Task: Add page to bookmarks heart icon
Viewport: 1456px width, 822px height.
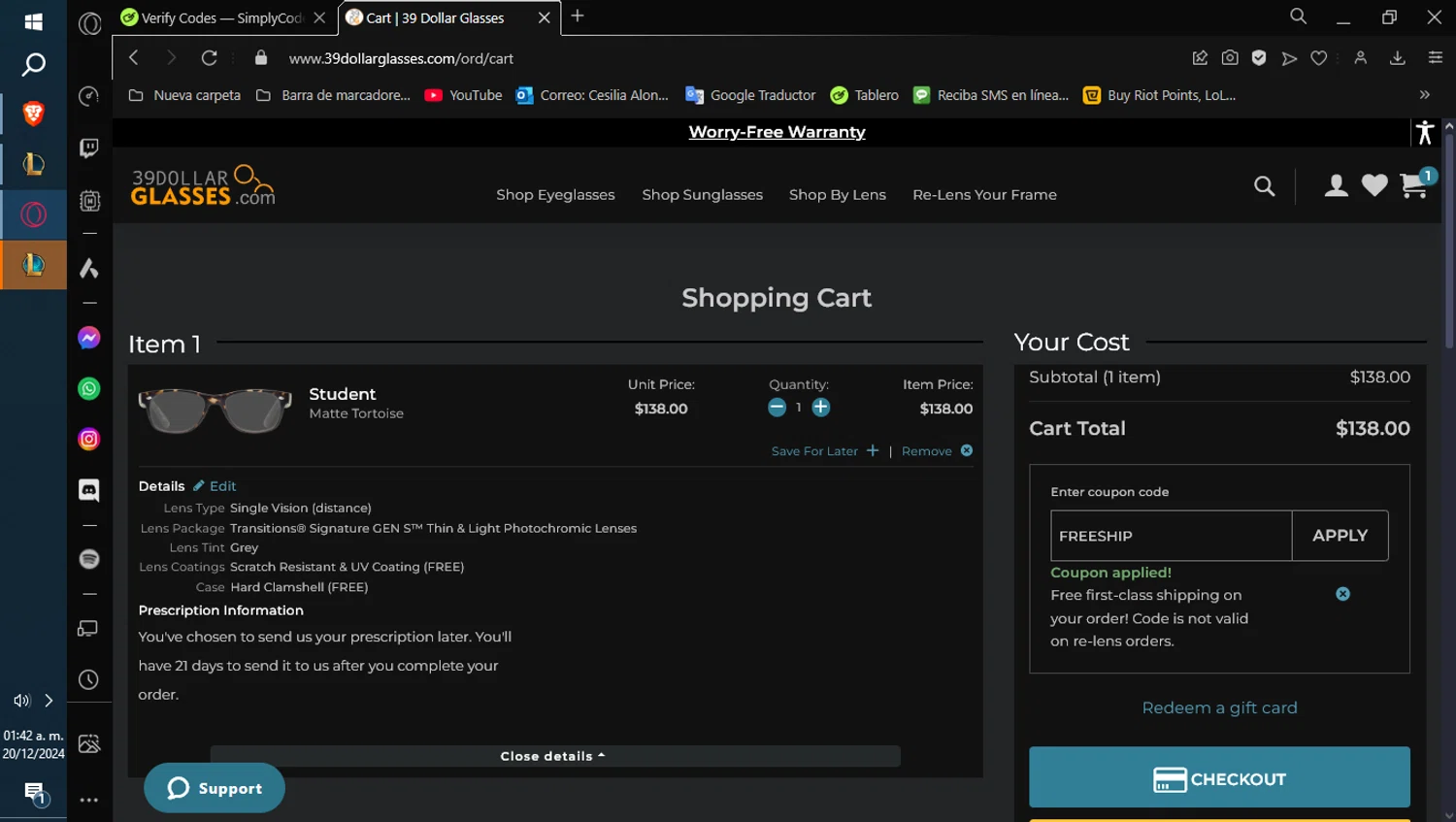Action: pos(1318,58)
